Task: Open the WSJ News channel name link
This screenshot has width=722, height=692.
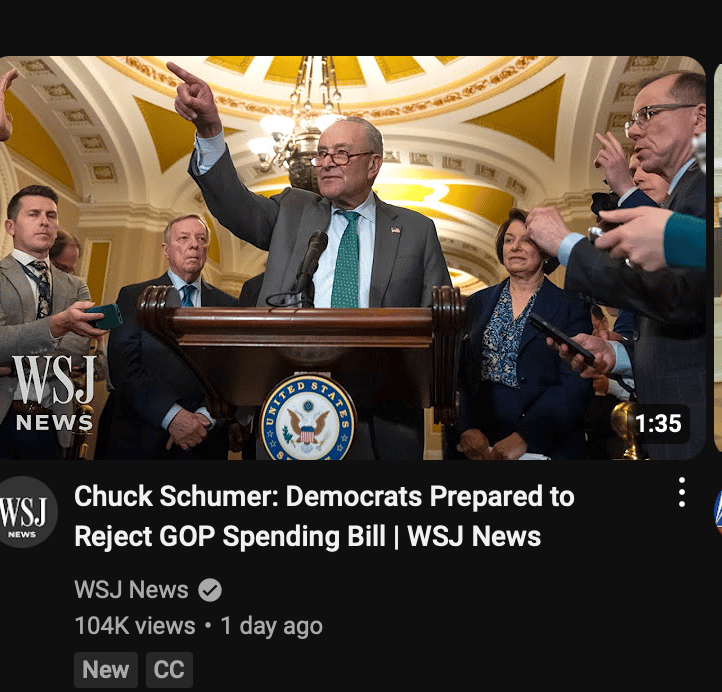Action: 131,590
